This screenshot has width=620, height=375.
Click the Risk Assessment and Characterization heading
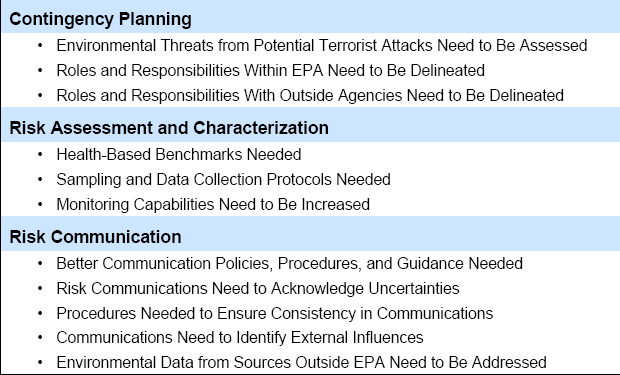pyautogui.click(x=169, y=128)
